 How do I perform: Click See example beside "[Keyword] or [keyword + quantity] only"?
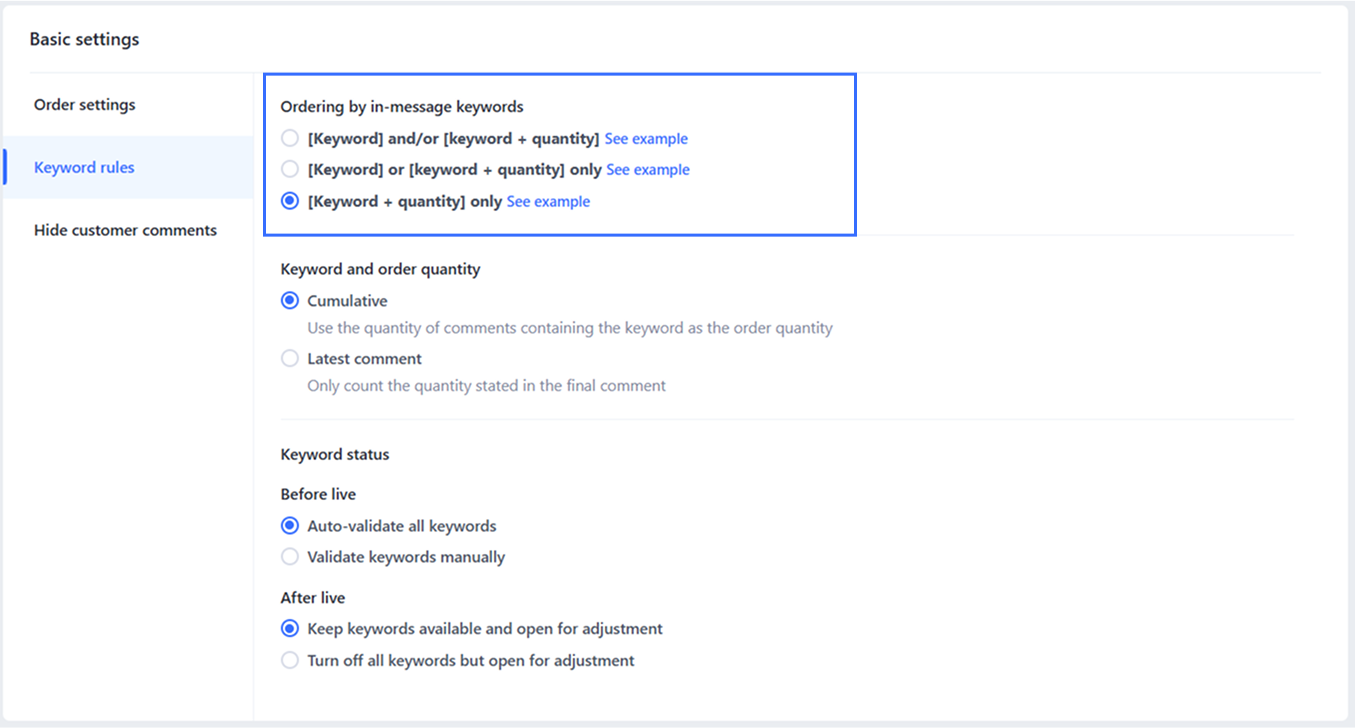(648, 170)
